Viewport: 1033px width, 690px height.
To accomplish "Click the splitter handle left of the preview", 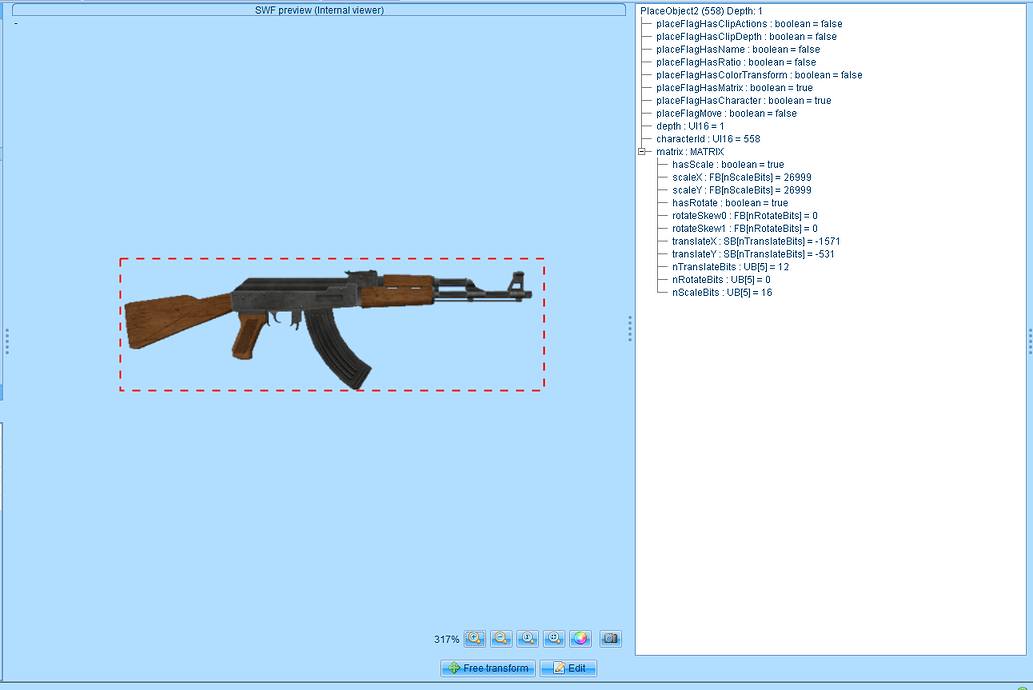I will click(7, 341).
